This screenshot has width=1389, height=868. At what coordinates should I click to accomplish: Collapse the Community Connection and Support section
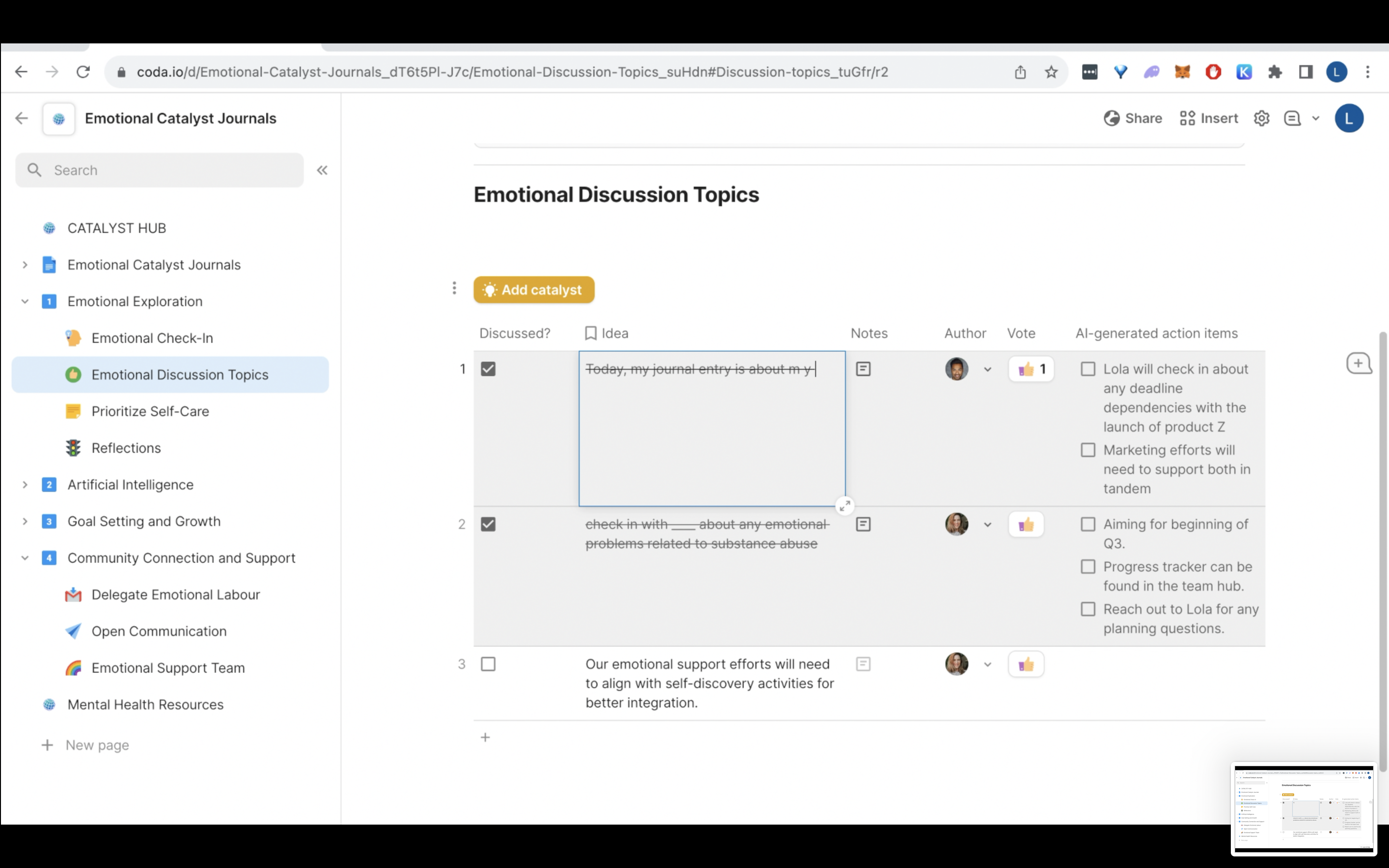(x=25, y=558)
